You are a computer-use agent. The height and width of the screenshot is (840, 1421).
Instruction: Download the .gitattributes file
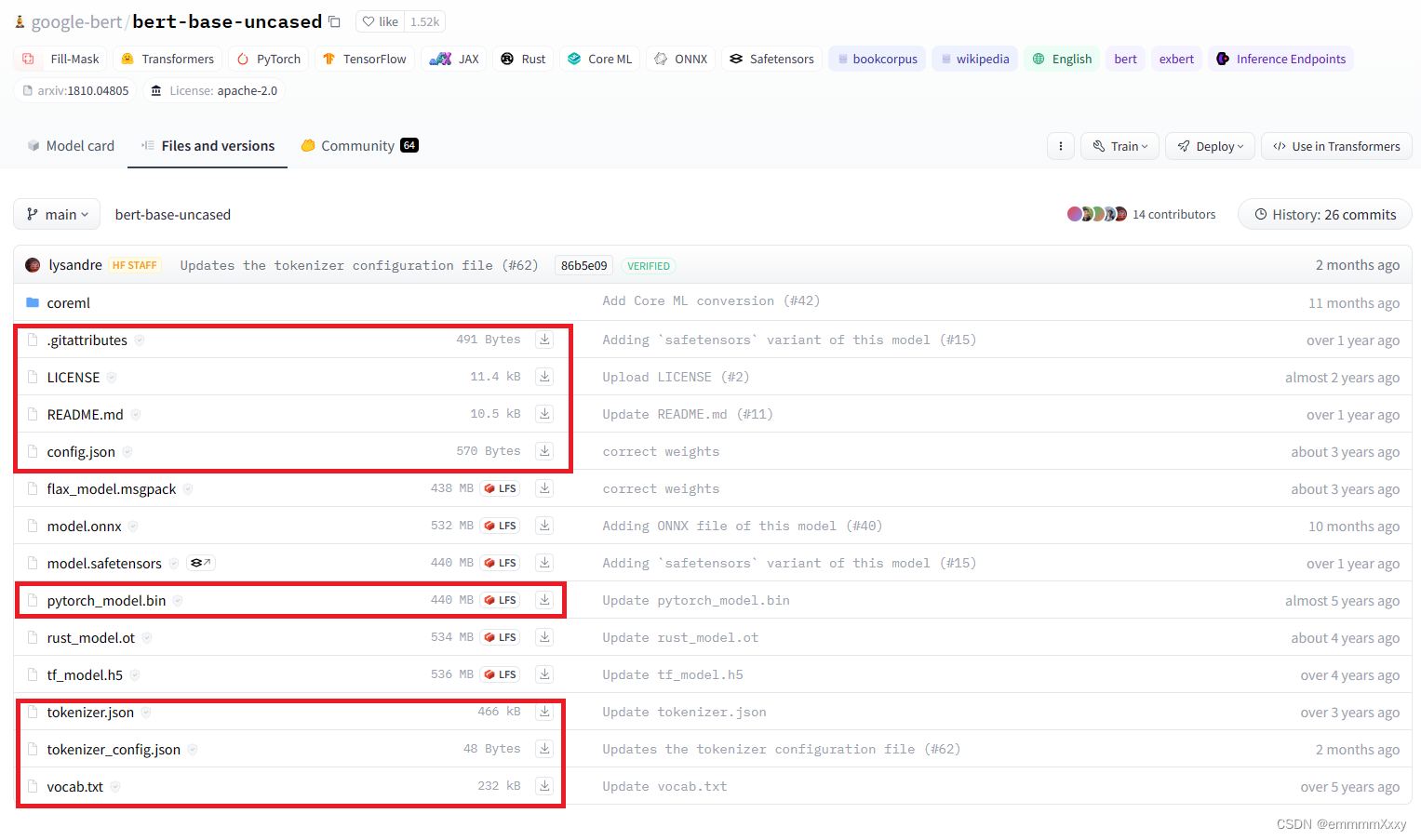[544, 340]
